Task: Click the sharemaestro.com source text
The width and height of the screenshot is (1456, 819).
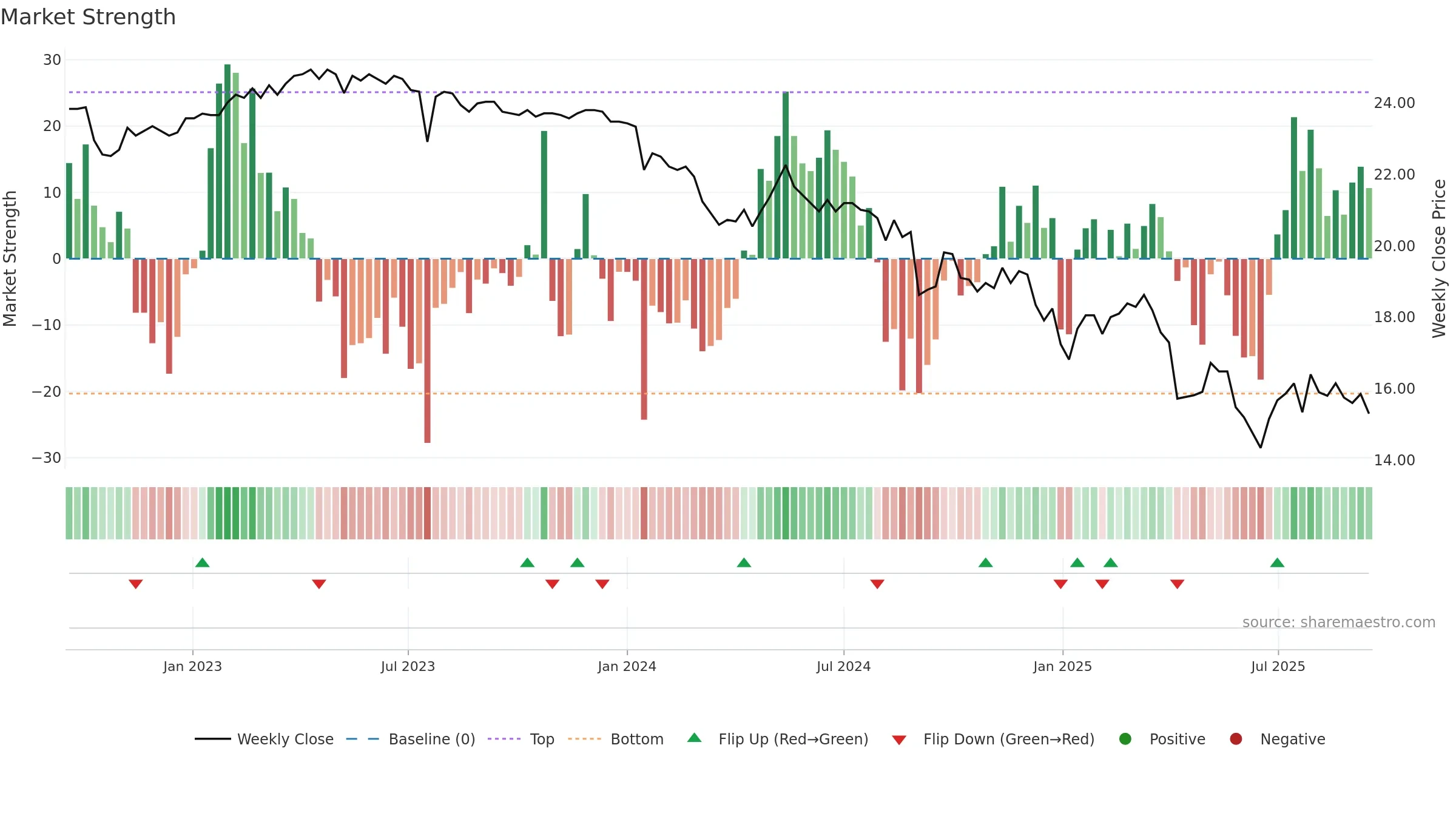Action: (x=1339, y=622)
